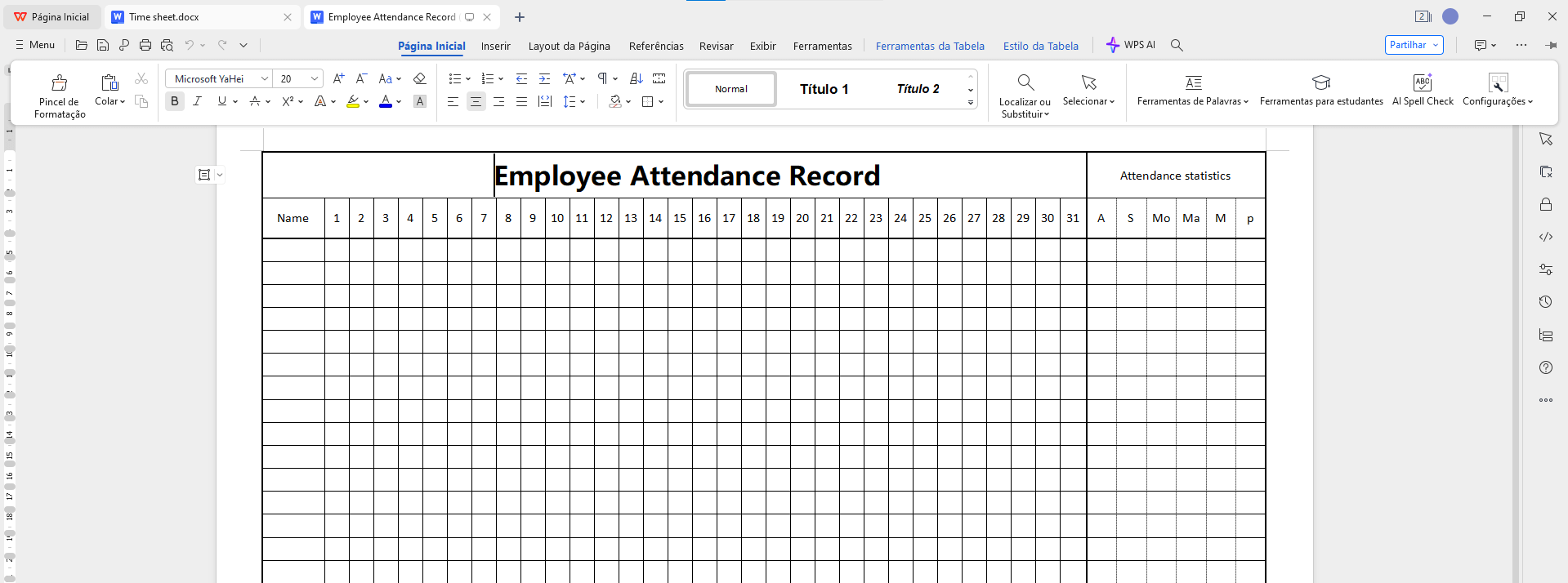This screenshot has height=583, width=1568.
Task: Toggle italic formatting
Action: pos(197,101)
